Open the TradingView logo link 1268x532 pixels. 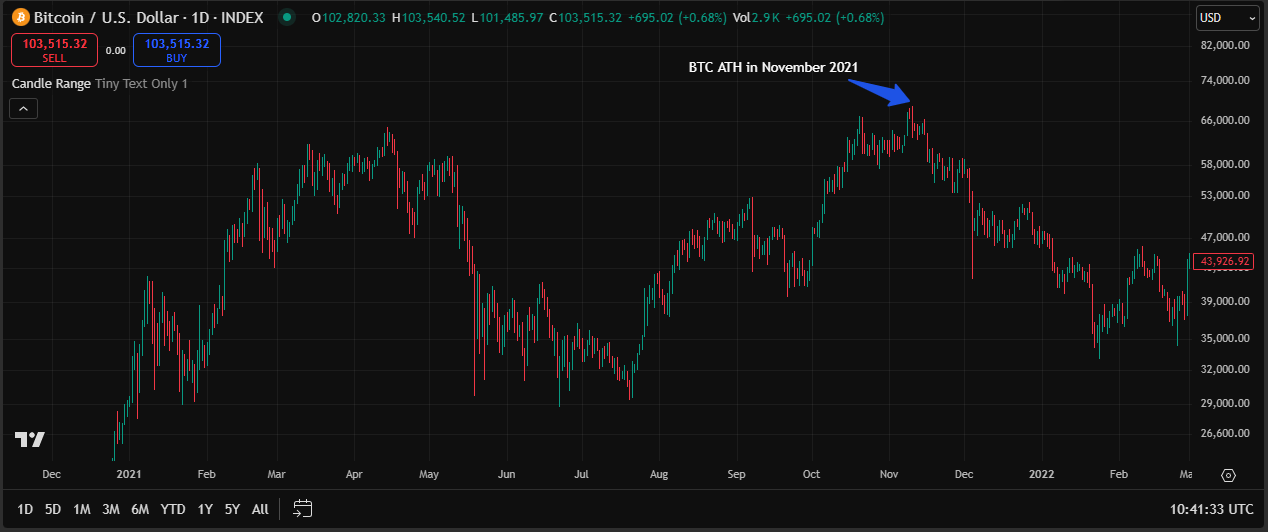tap(30, 439)
